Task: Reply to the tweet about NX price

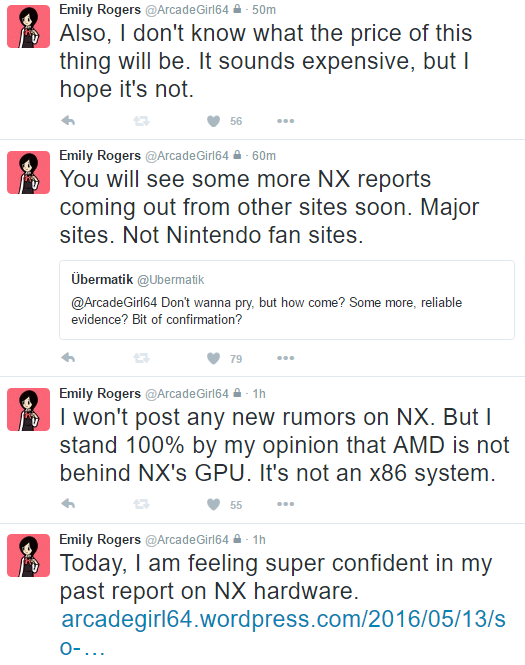Action: pyautogui.click(x=68, y=121)
